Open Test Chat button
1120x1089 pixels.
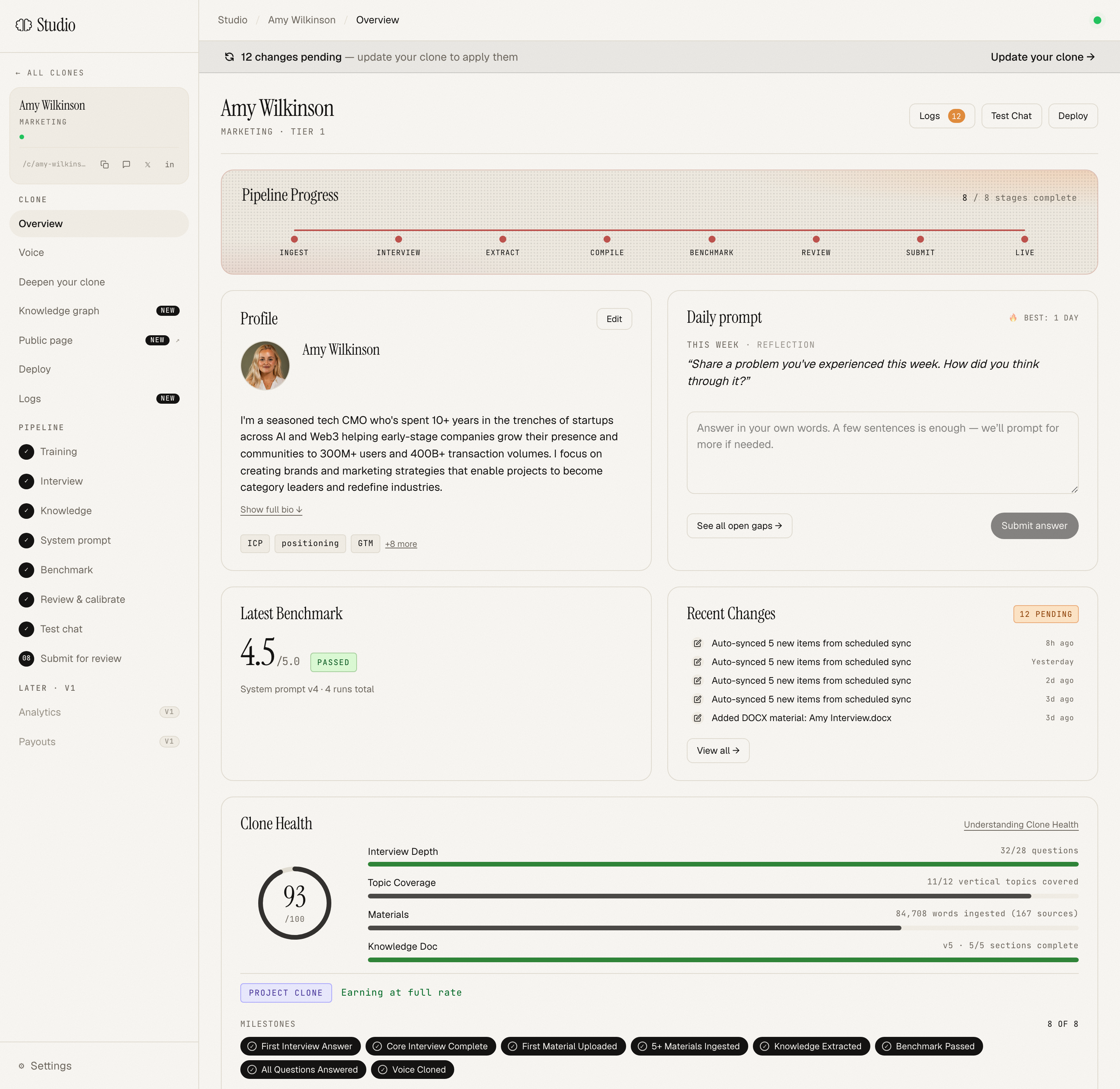point(1011,116)
